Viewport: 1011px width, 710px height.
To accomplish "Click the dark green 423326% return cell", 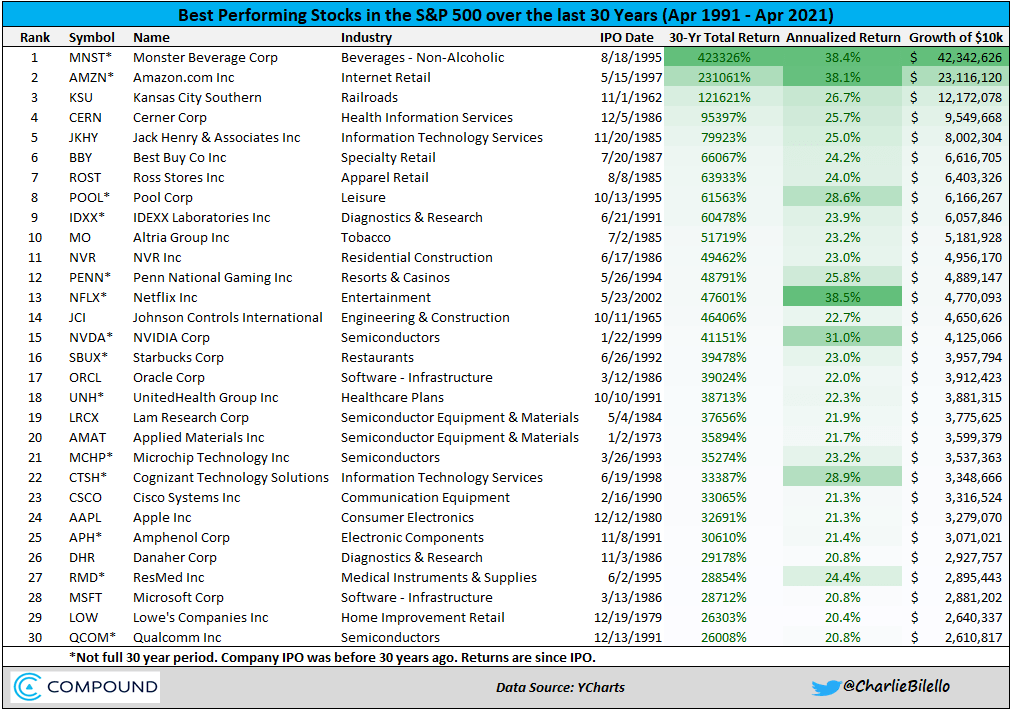I will tap(722, 57).
